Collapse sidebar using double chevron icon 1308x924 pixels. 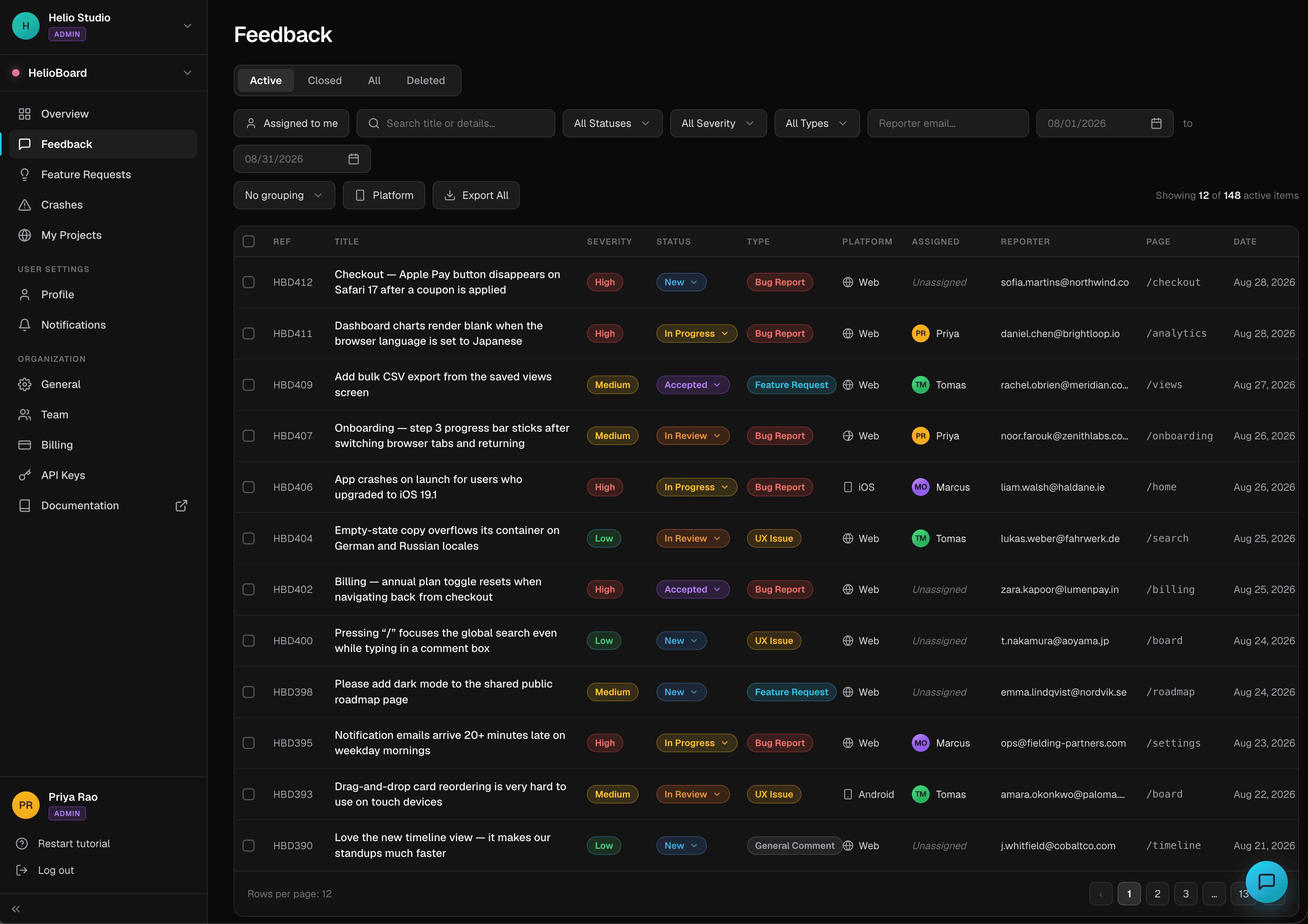click(16, 909)
